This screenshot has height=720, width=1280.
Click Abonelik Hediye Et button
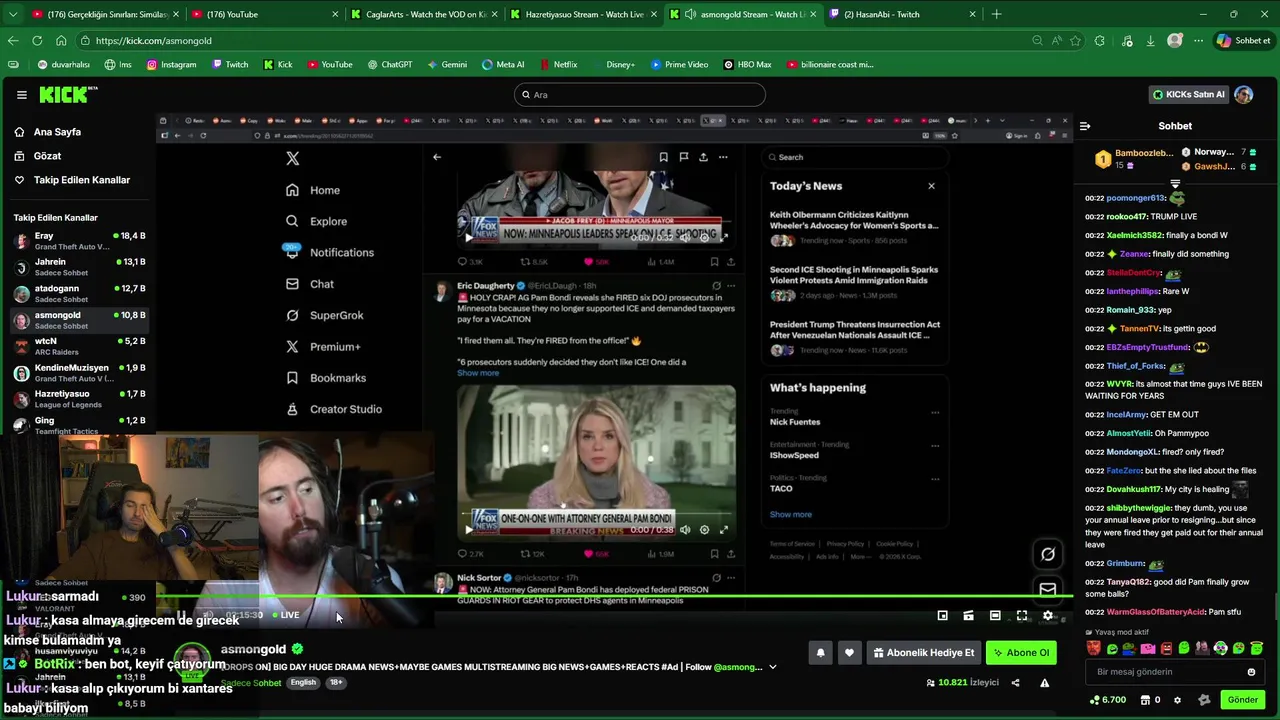[923, 653]
